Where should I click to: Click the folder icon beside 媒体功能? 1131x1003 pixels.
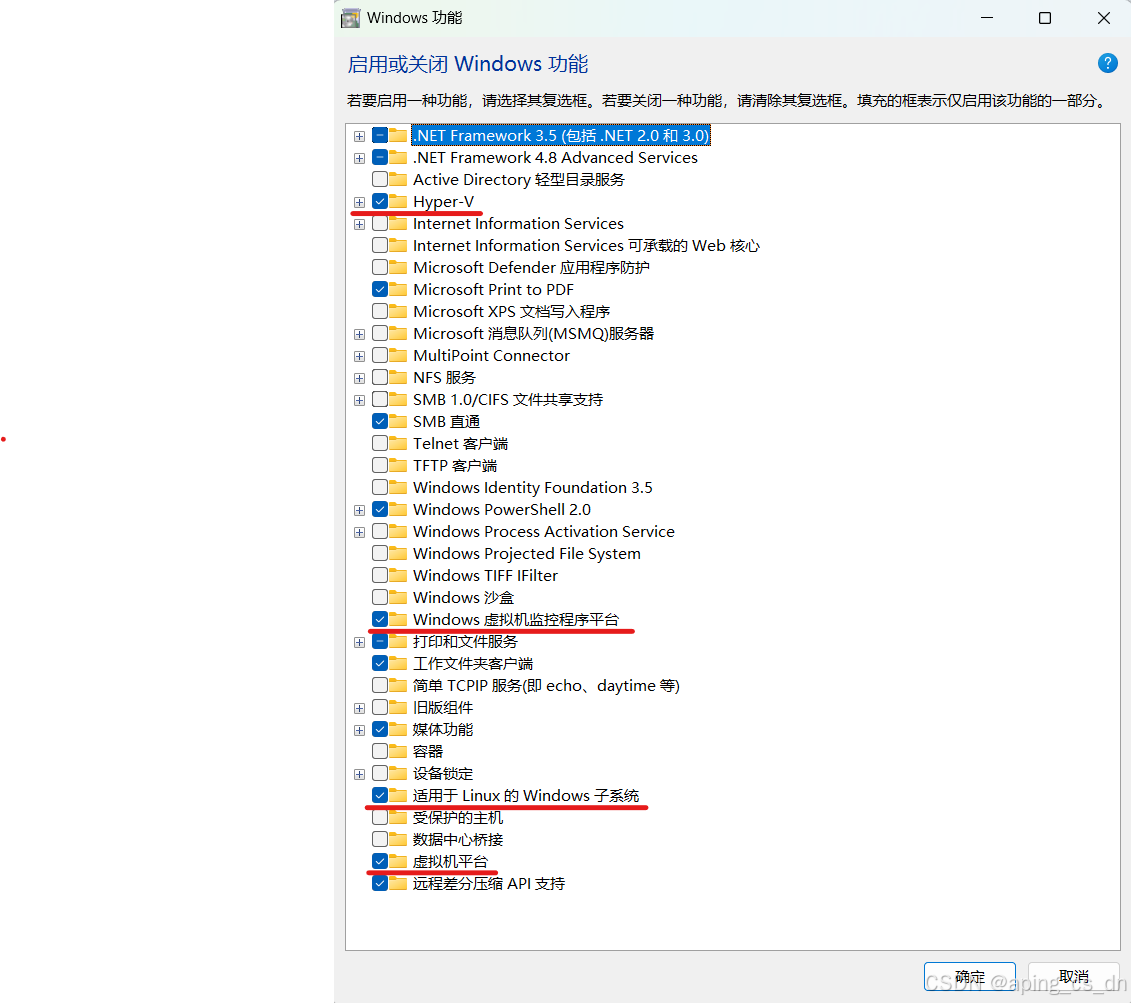[398, 729]
